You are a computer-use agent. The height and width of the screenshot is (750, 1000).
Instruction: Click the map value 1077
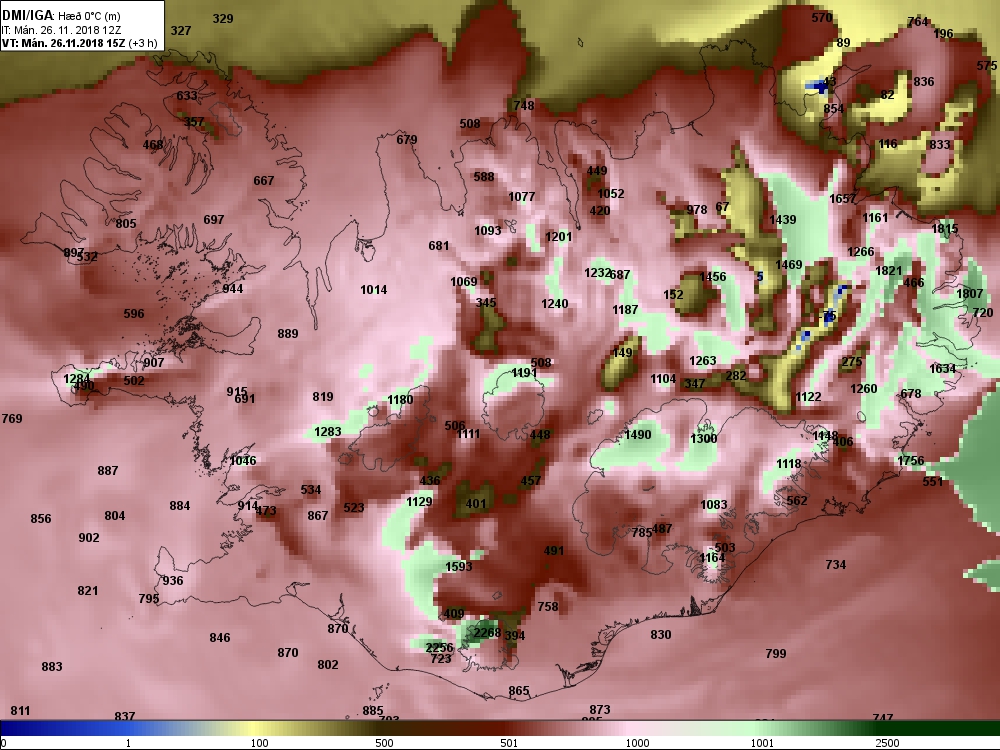click(x=522, y=196)
